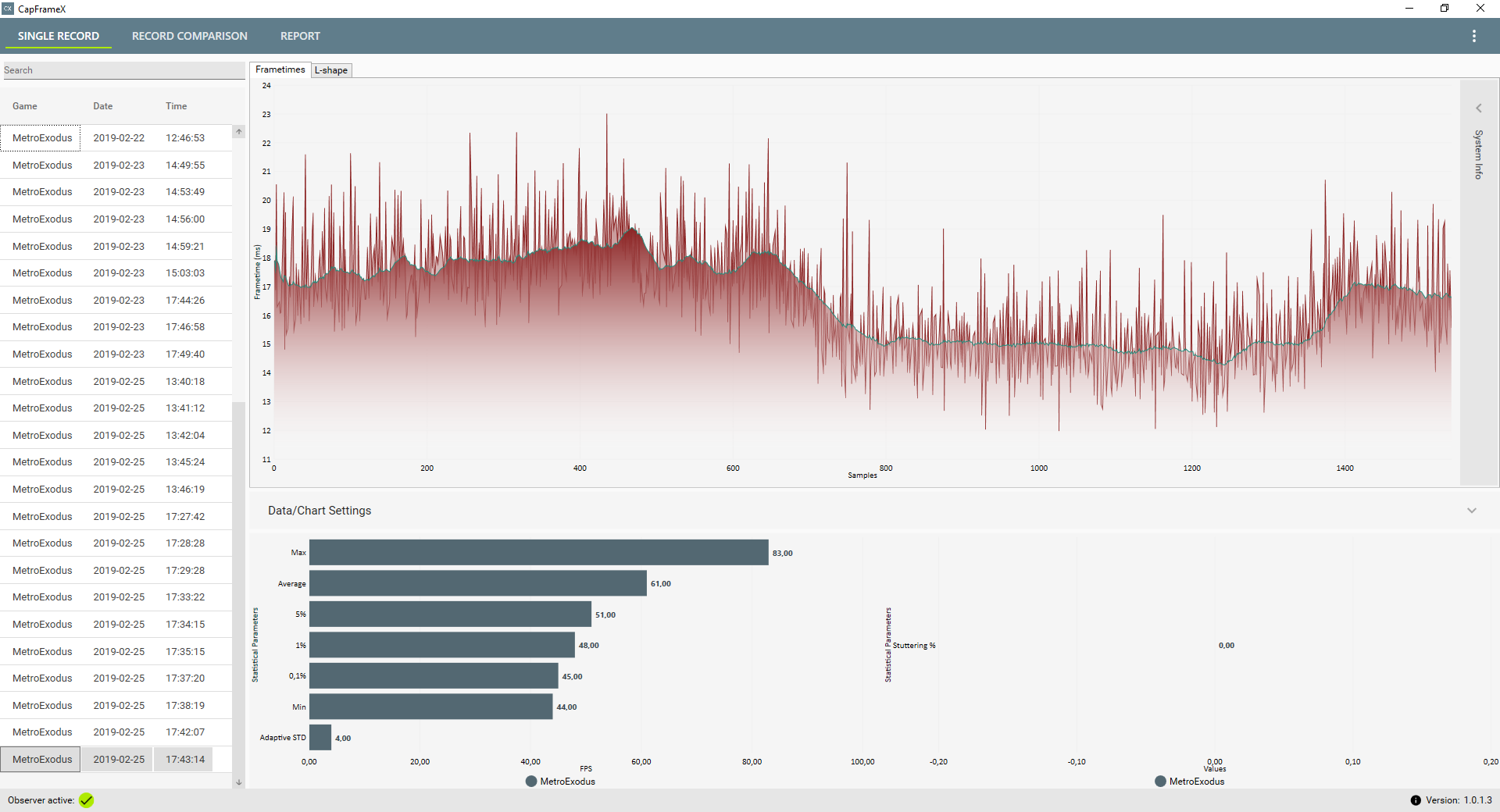Sort records by the Date column header
The height and width of the screenshot is (812, 1500).
103,106
